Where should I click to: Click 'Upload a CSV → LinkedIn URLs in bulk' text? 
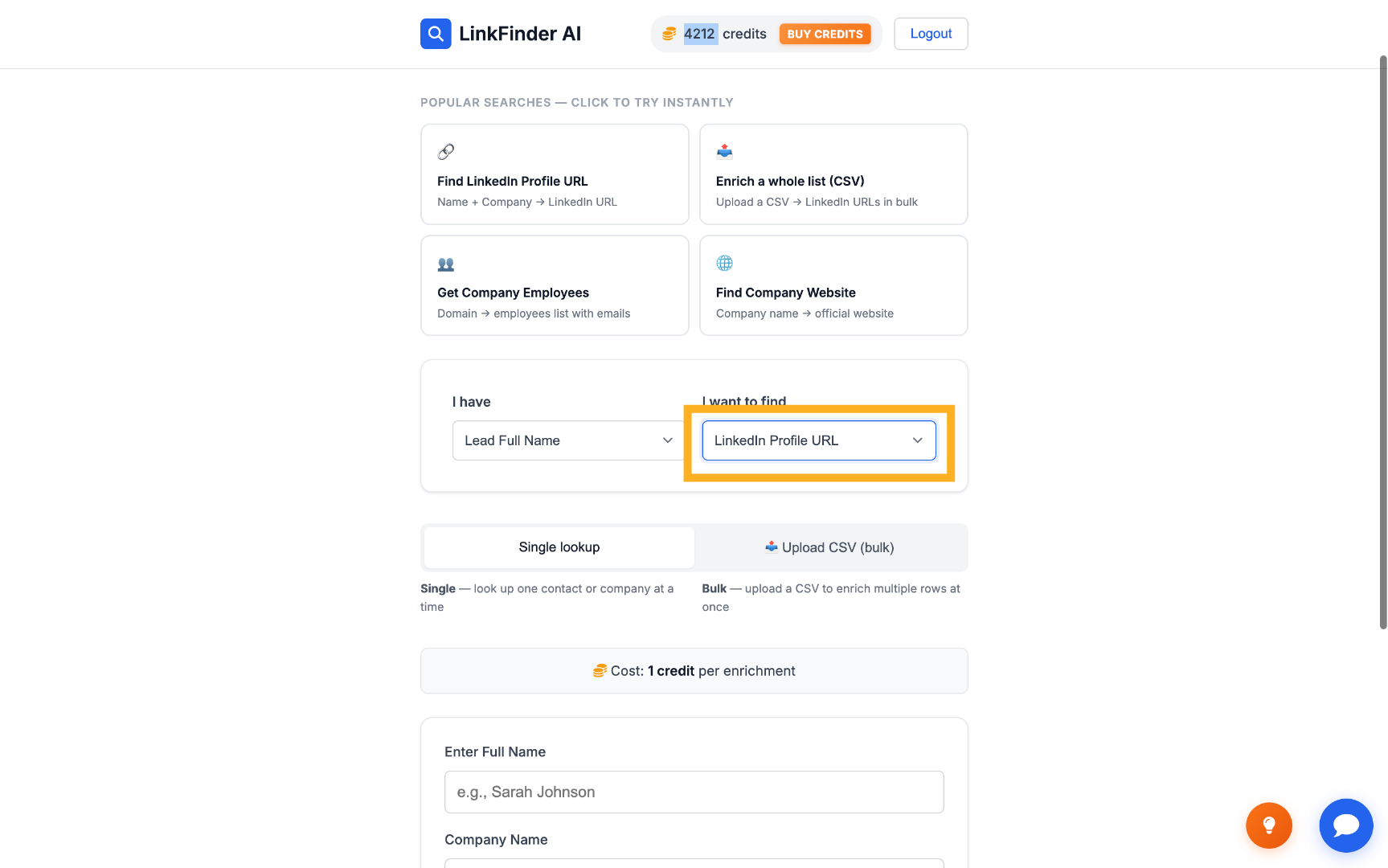point(817,203)
